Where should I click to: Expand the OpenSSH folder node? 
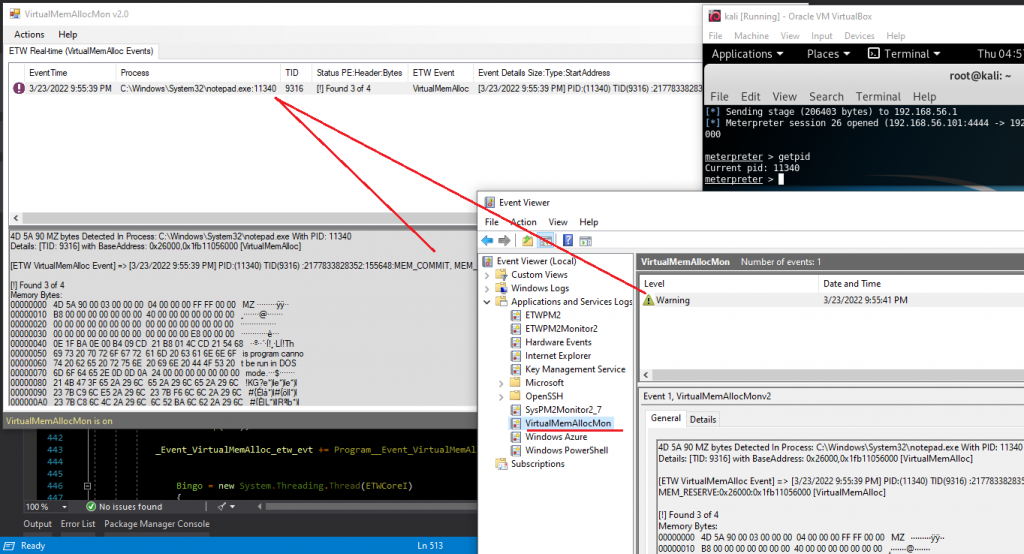(x=501, y=397)
